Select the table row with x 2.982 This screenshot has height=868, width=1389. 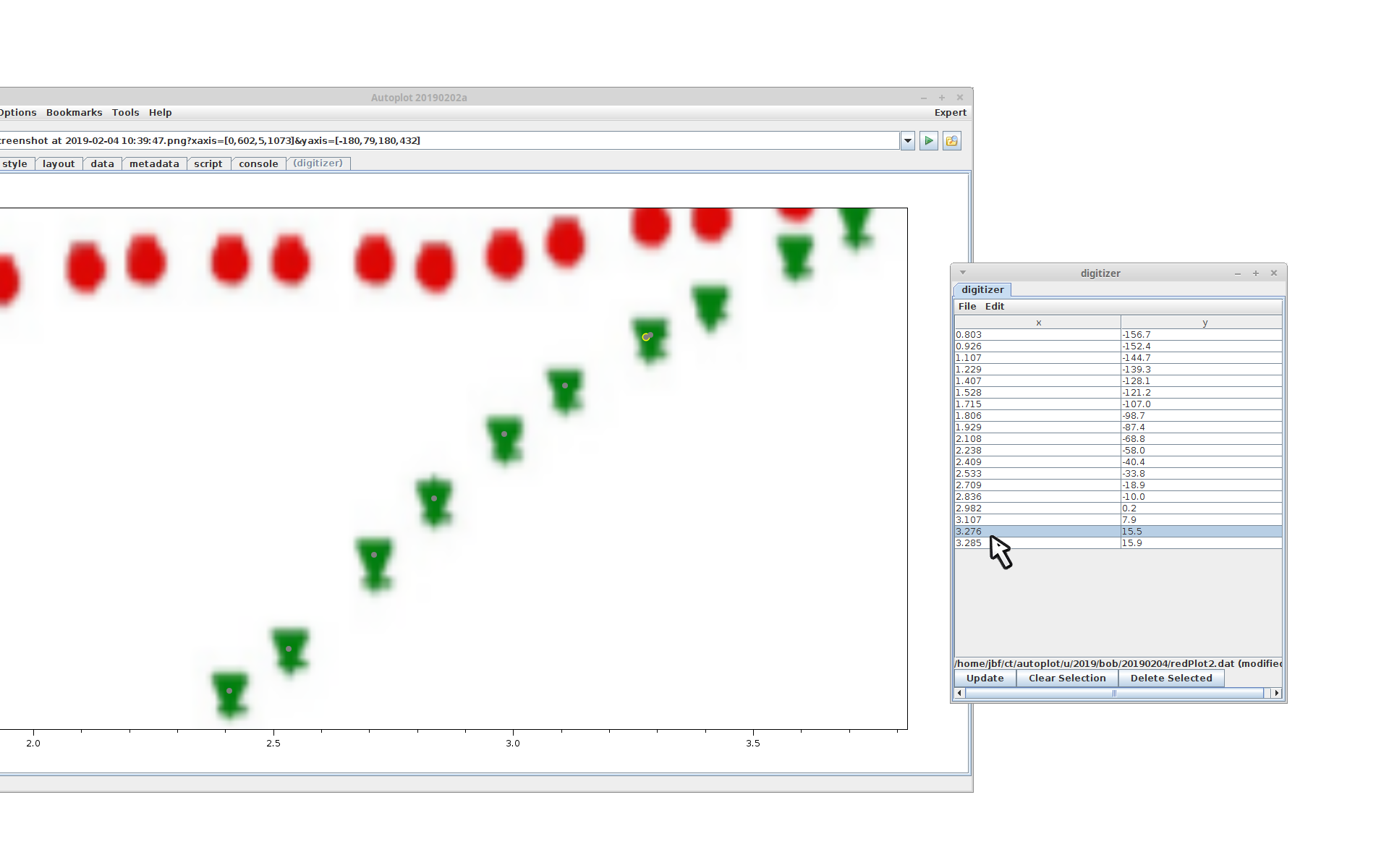coord(1118,509)
